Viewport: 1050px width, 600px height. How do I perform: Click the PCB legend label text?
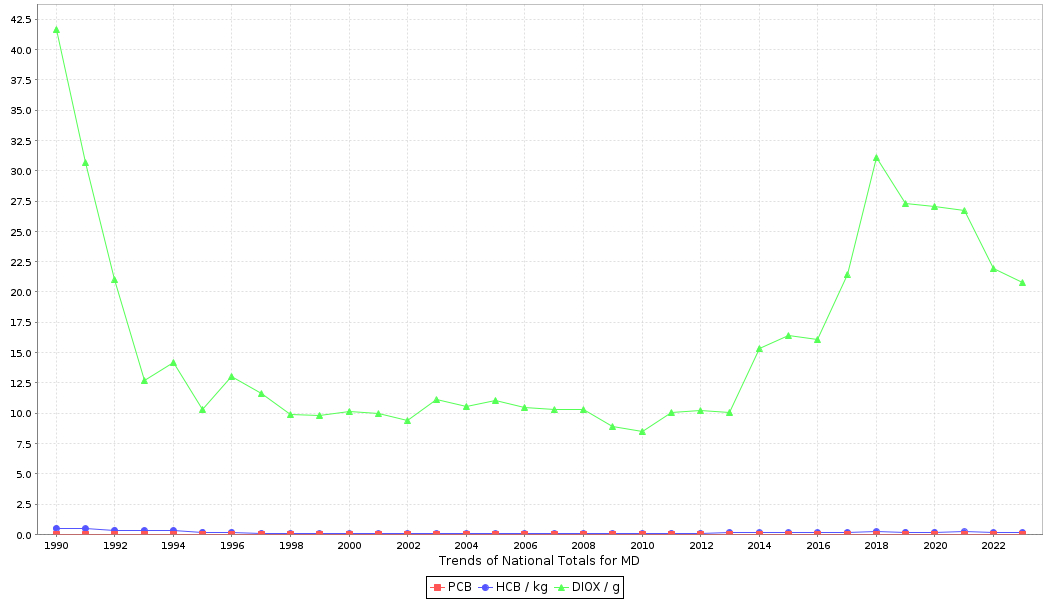(x=459, y=587)
